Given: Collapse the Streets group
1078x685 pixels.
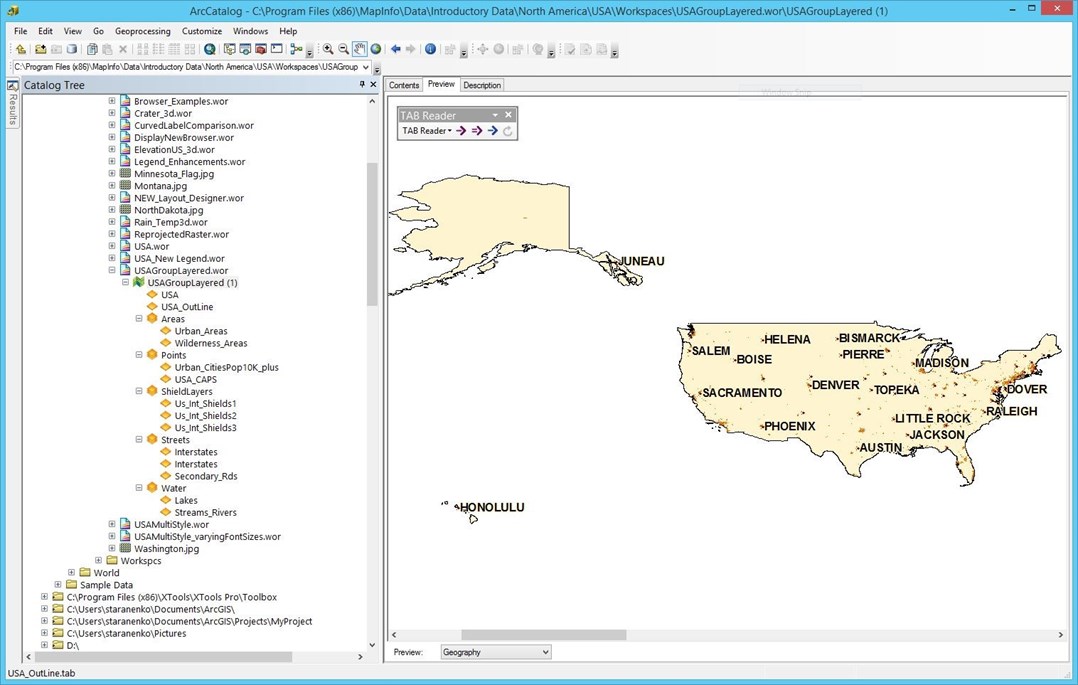Looking at the screenshot, I should coord(139,439).
